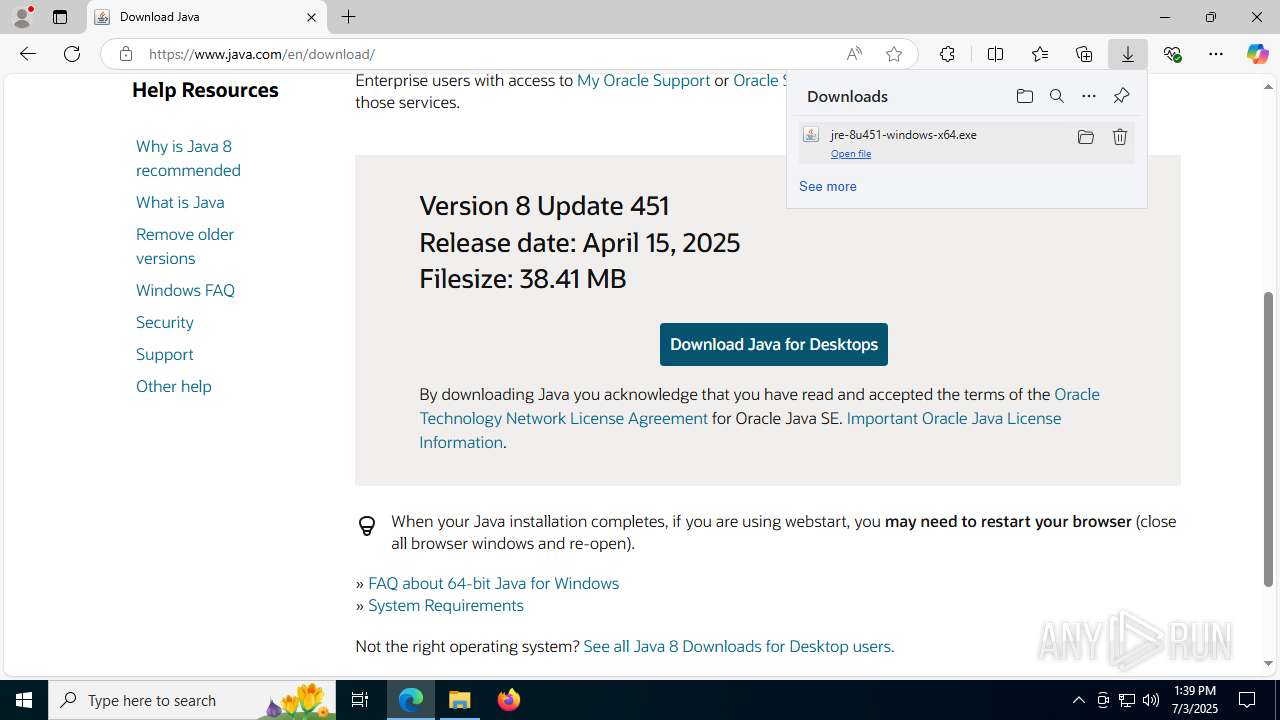Open Security help link

pyautogui.click(x=165, y=322)
